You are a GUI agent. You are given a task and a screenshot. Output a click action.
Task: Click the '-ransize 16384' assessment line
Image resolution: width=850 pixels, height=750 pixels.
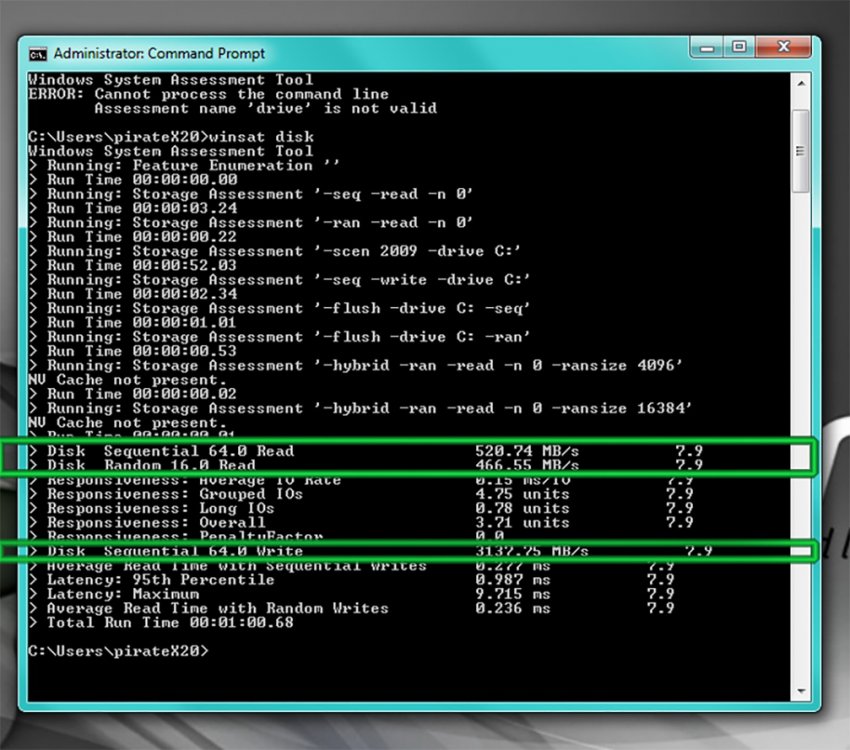pos(360,408)
